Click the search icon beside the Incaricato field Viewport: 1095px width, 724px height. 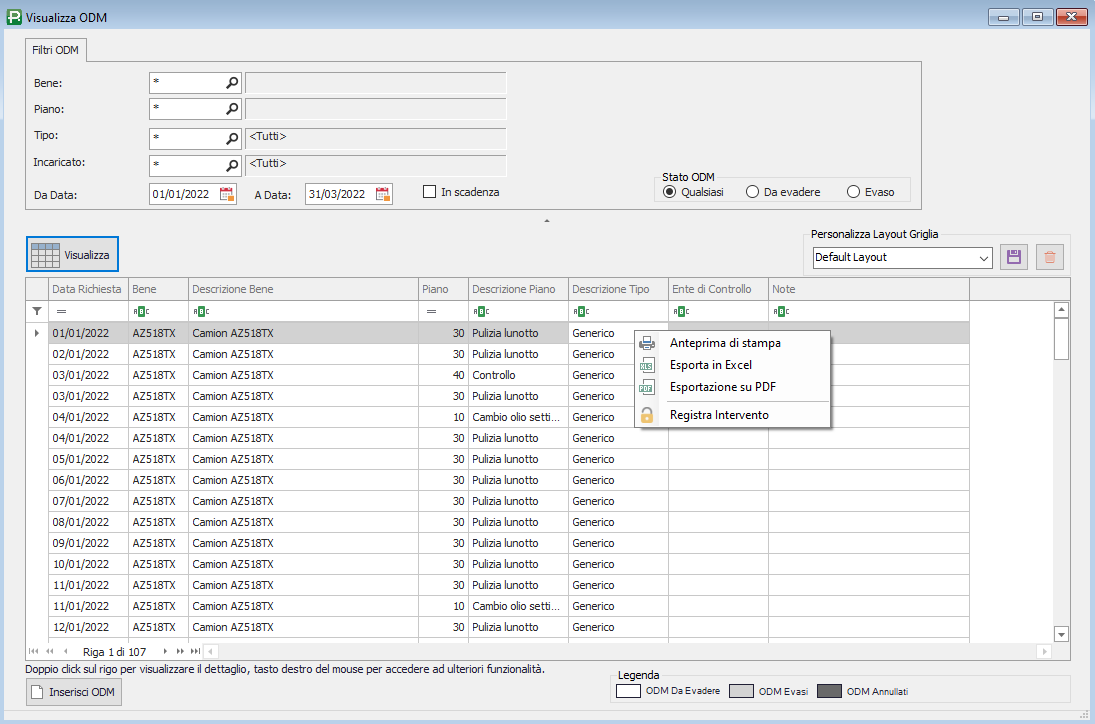coord(232,165)
